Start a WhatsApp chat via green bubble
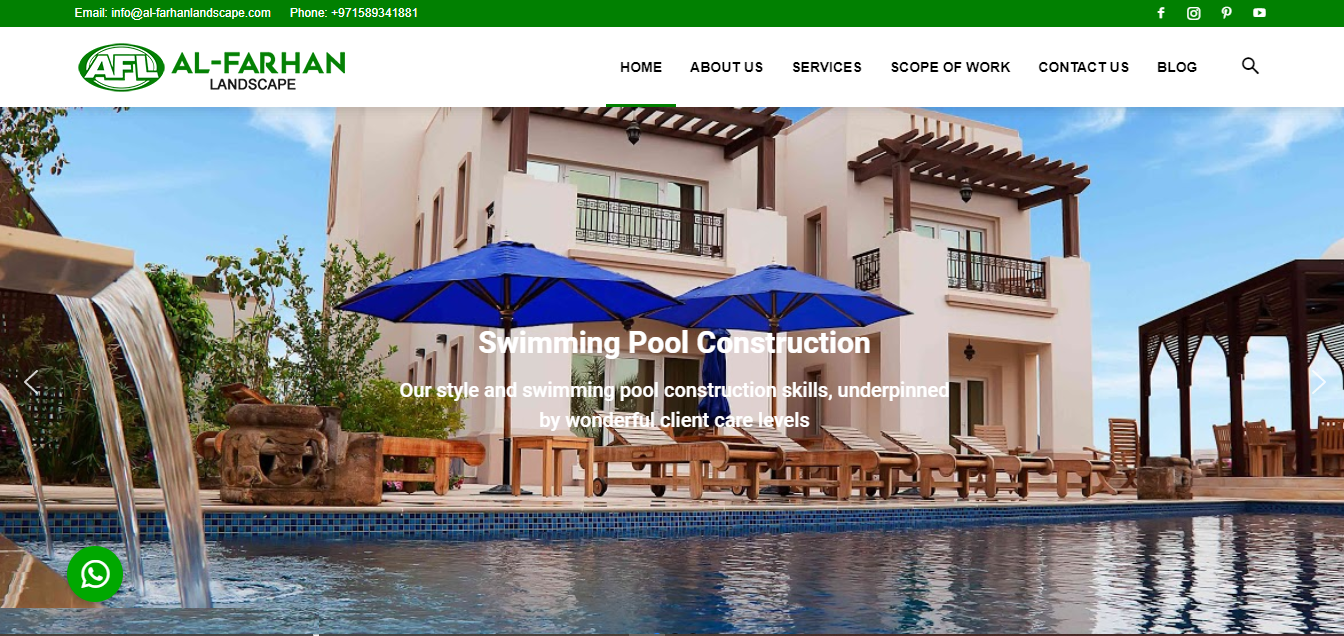1344x636 pixels. (95, 574)
